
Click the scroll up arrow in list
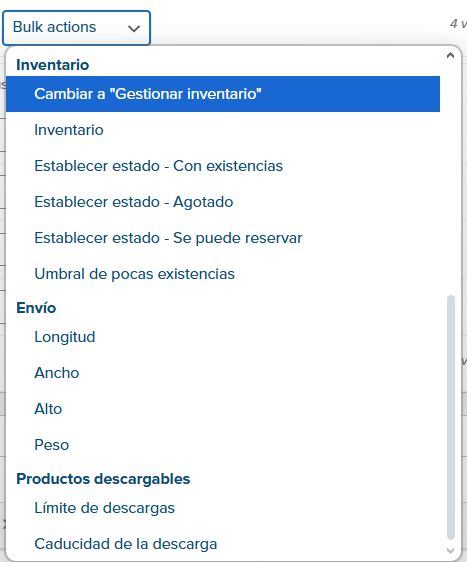pos(451,55)
